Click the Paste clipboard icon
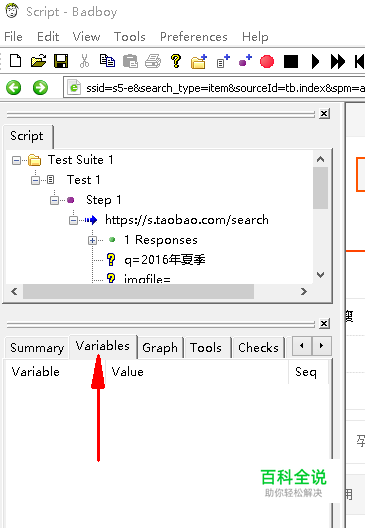365x528 pixels. (x=130, y=61)
